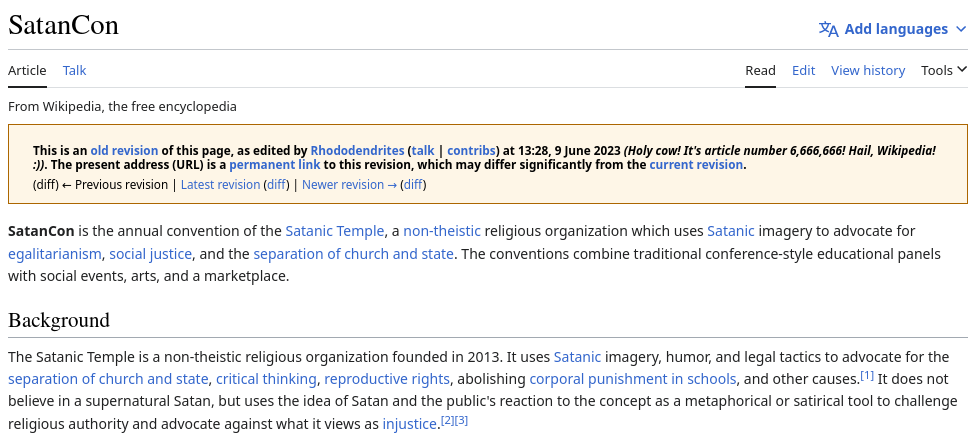The height and width of the screenshot is (446, 975).
Task: Open the egalitarianism link
Action: (x=55, y=254)
